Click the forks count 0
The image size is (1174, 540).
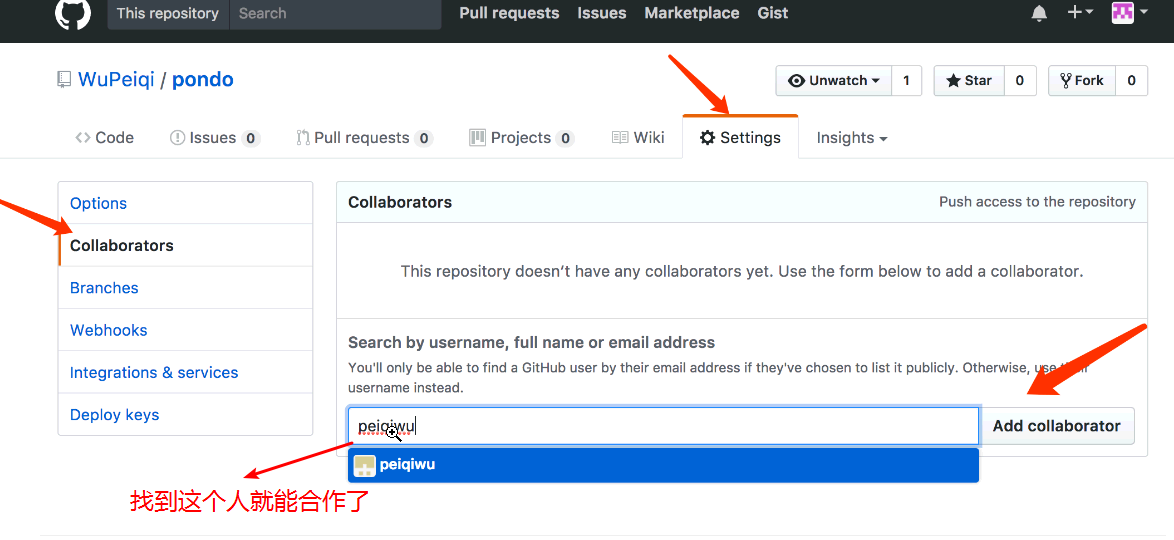(x=1131, y=81)
